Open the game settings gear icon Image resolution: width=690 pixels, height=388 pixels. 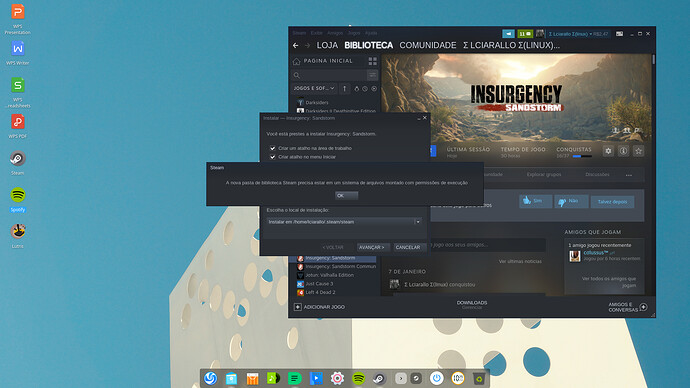point(608,151)
